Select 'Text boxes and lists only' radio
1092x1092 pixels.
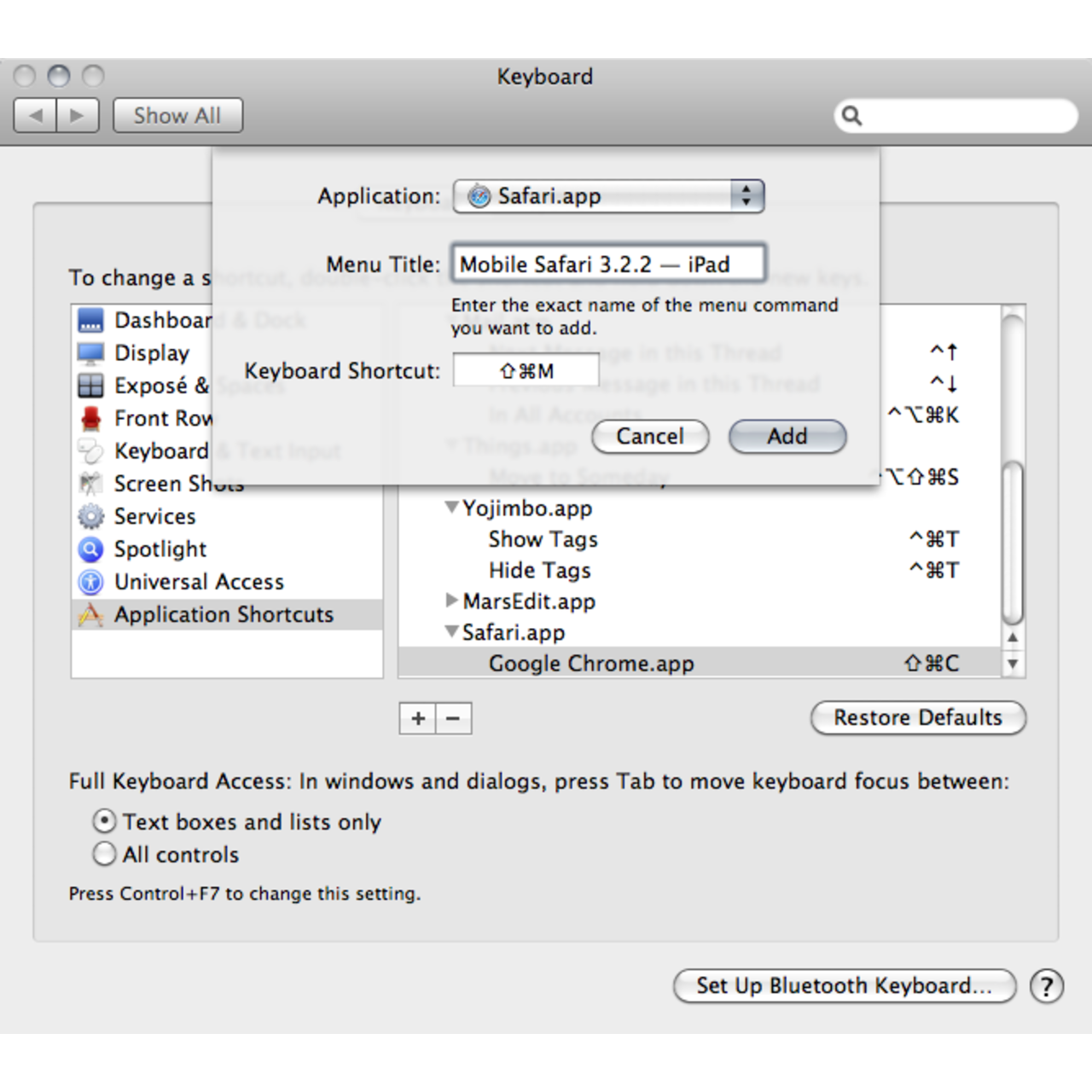(x=104, y=822)
